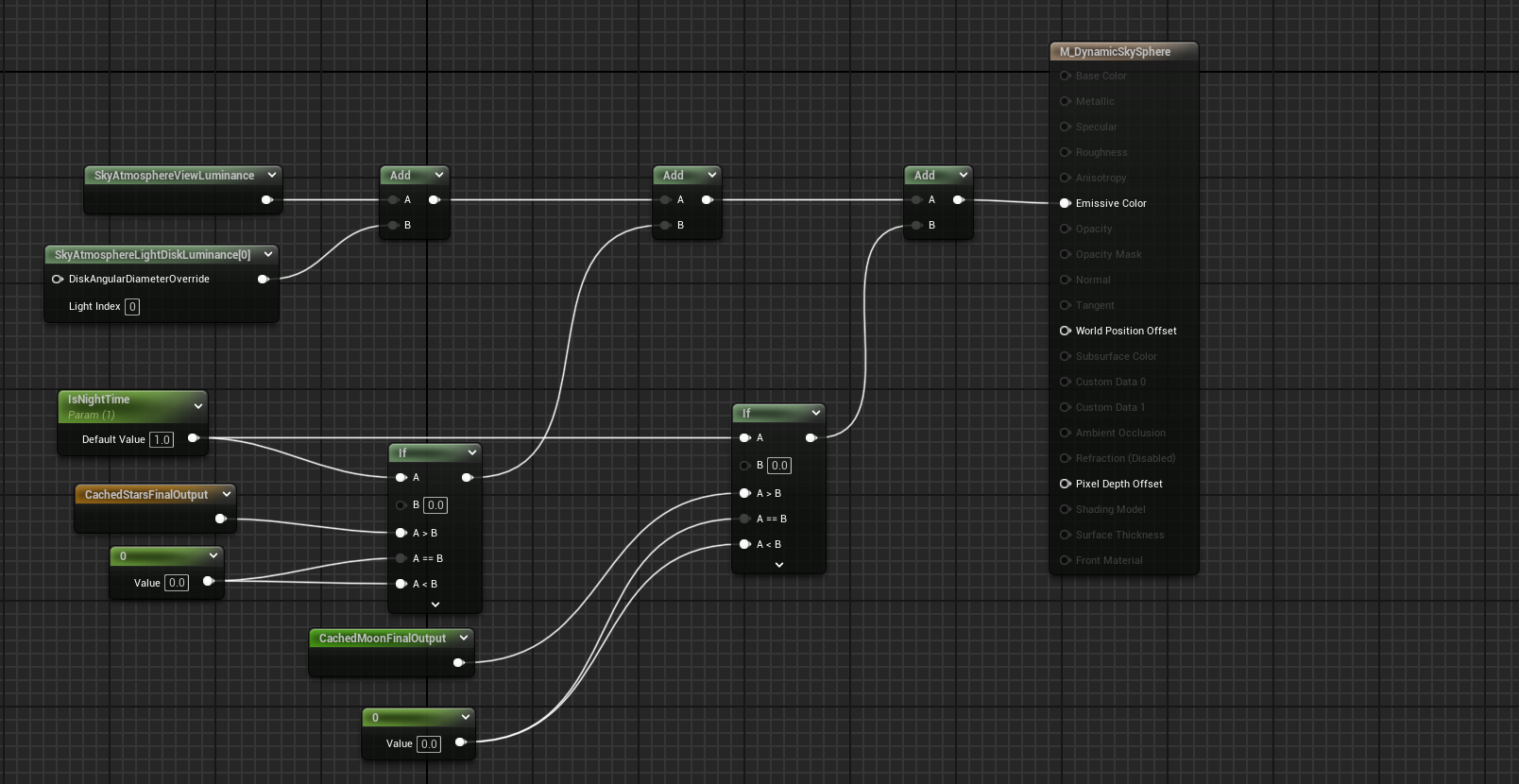Edit bottom constant 0 Value field
1519x784 pixels.
coord(429,744)
